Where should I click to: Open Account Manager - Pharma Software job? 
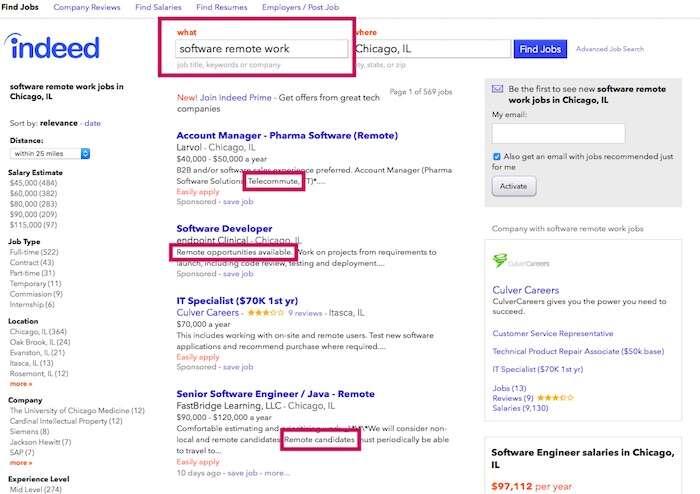click(287, 135)
